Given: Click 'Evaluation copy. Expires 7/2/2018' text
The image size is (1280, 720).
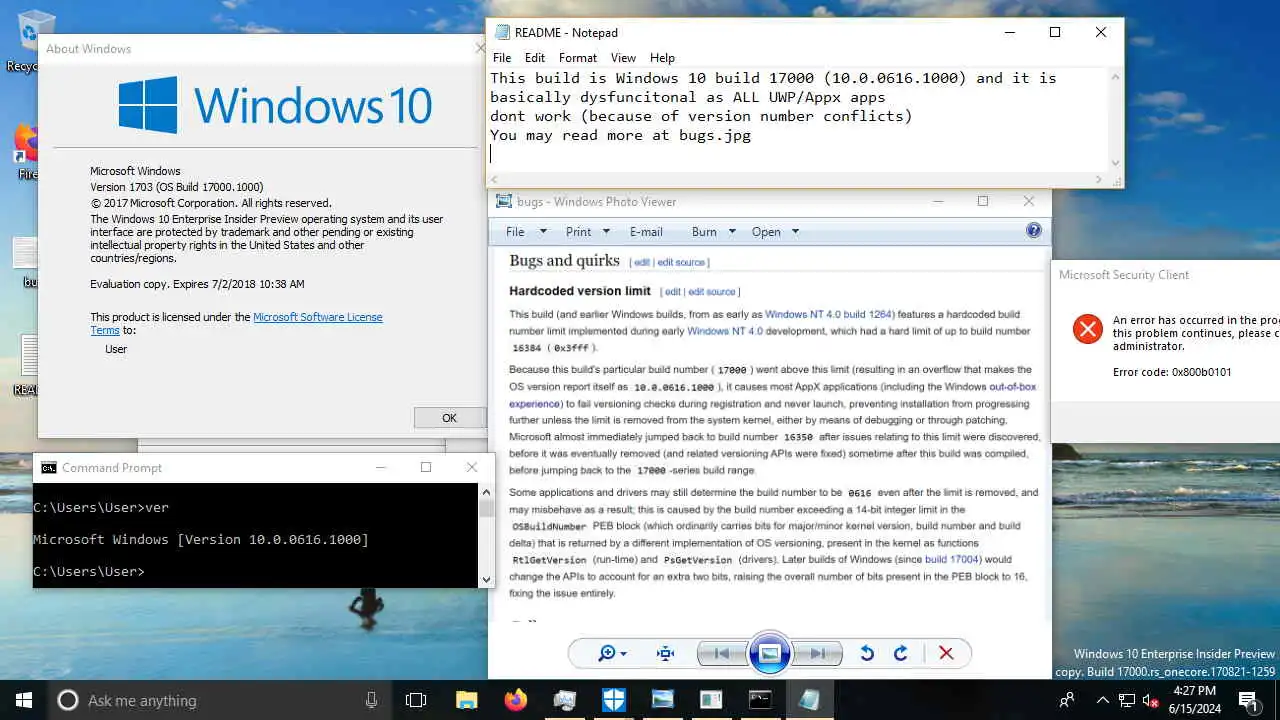Looking at the screenshot, I should pyautogui.click(x=197, y=284).
